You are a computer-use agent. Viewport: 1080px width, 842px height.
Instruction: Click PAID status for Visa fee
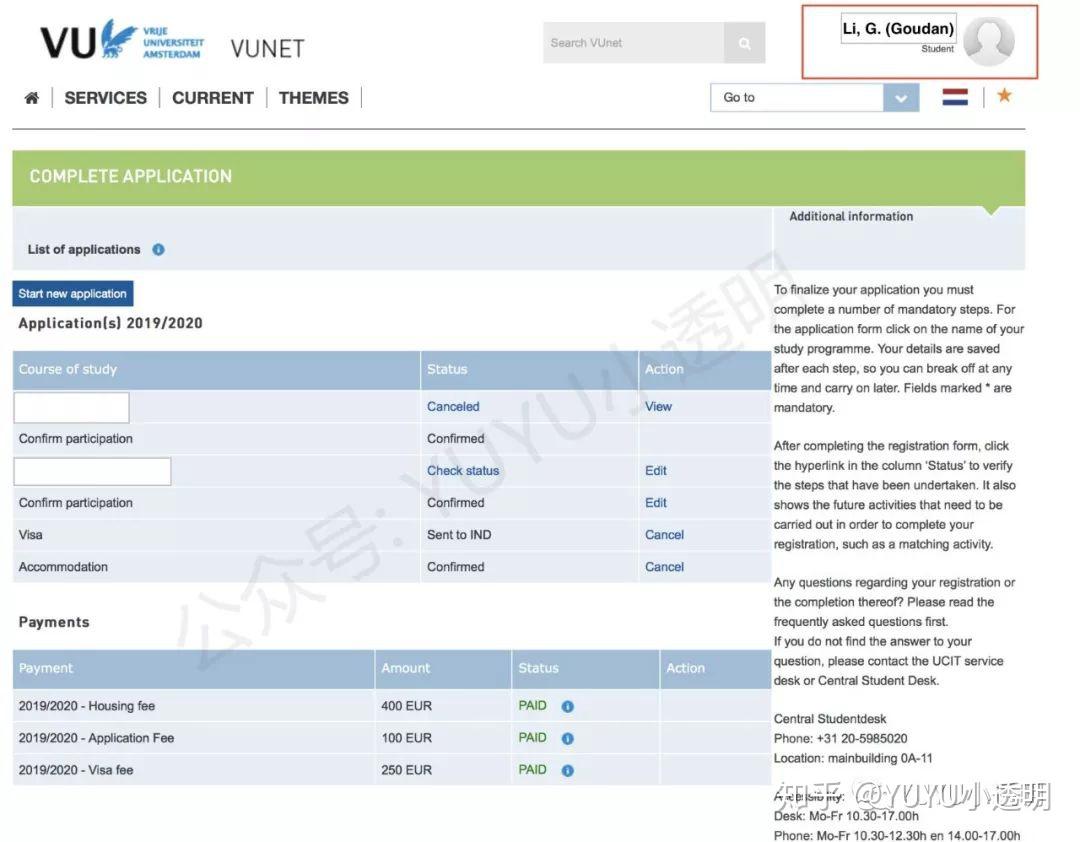pyautogui.click(x=532, y=770)
